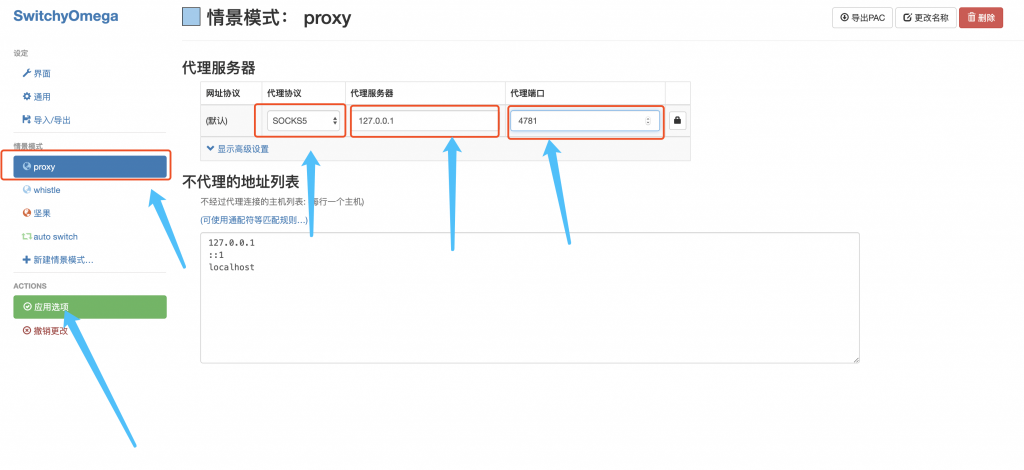Click the red 删除 delete button

coord(981,18)
